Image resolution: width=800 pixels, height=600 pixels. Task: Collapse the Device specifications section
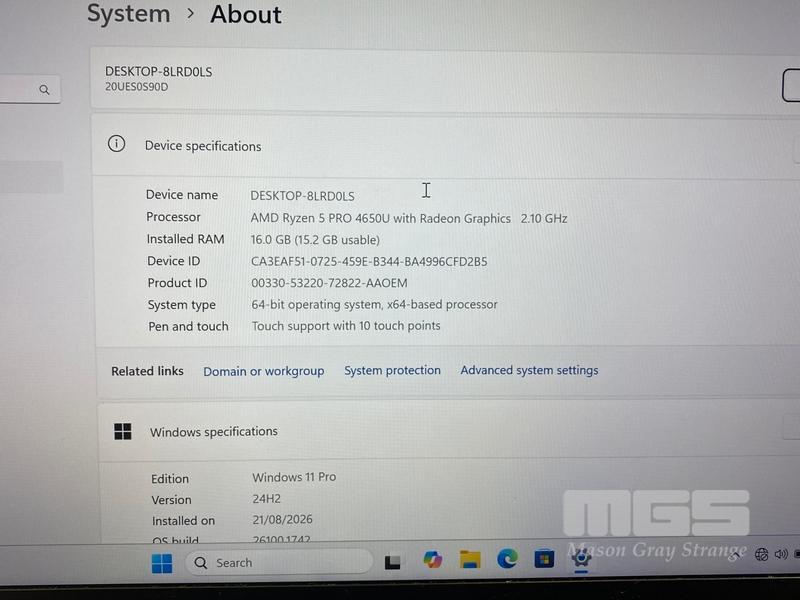point(796,153)
